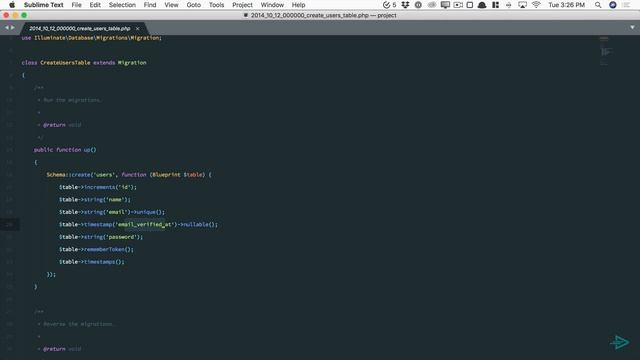Open the AirPlay display menu

point(522,5)
